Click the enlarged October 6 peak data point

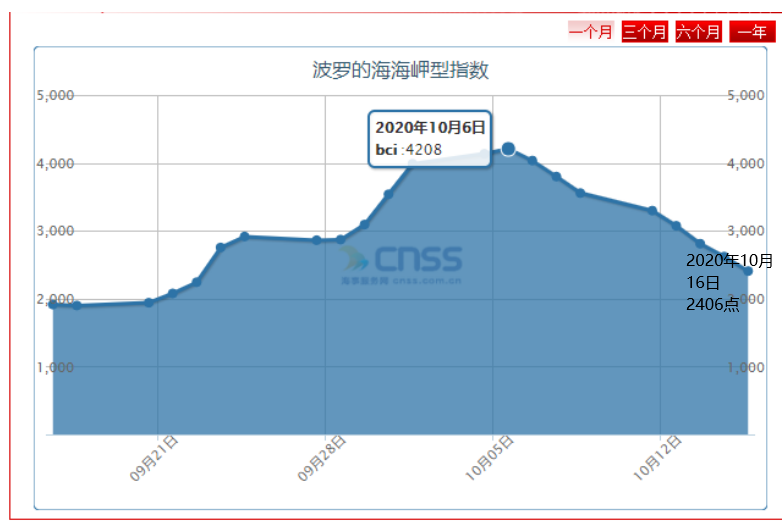point(508,149)
